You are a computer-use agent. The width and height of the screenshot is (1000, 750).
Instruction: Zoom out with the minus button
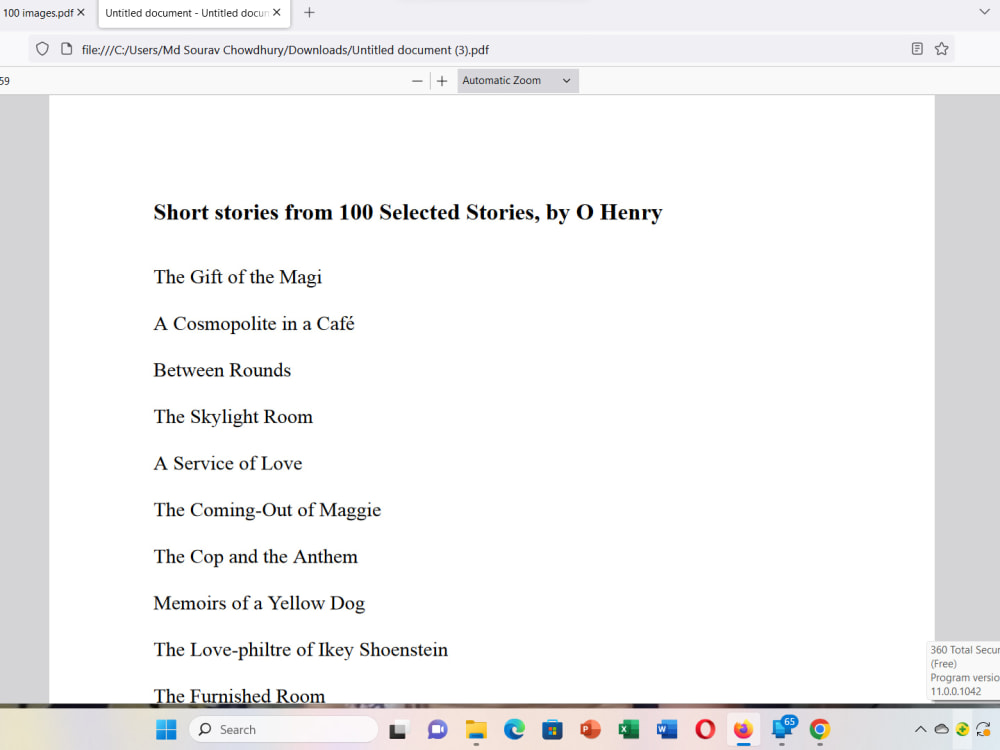point(417,81)
